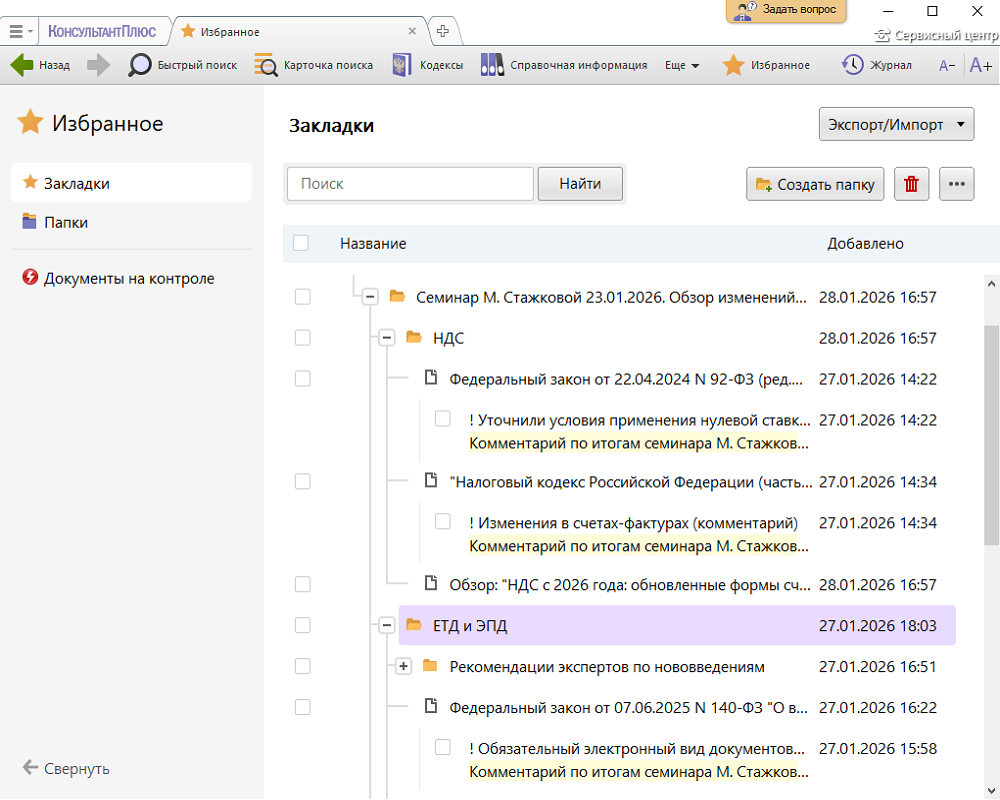Screen dimensions: 1000x800
Task: Open the Codes book icon
Action: tap(402, 65)
